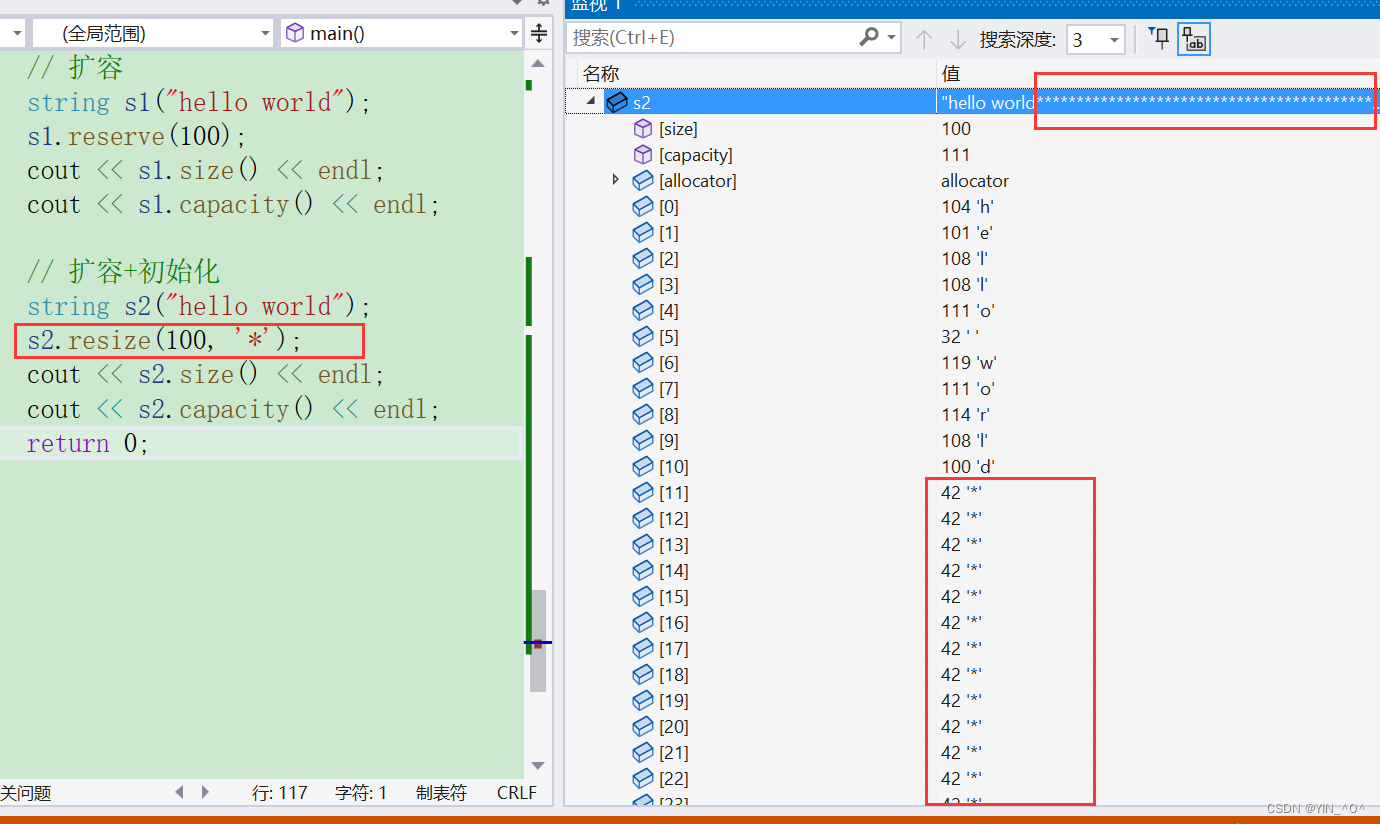The width and height of the screenshot is (1380, 824).
Task: Collapse the s2 variable tree node
Action: [x=590, y=102]
